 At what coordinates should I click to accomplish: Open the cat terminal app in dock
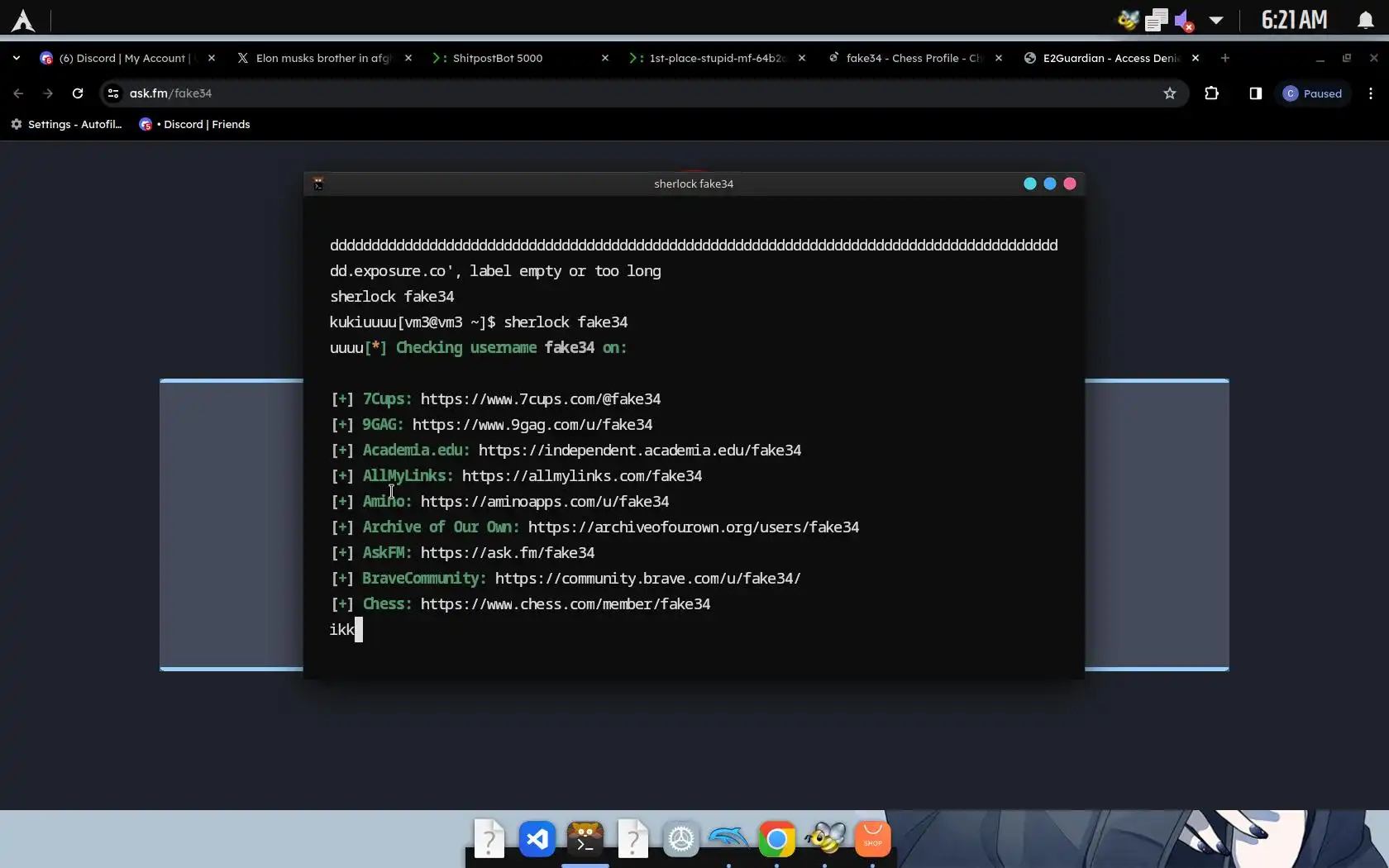click(585, 840)
